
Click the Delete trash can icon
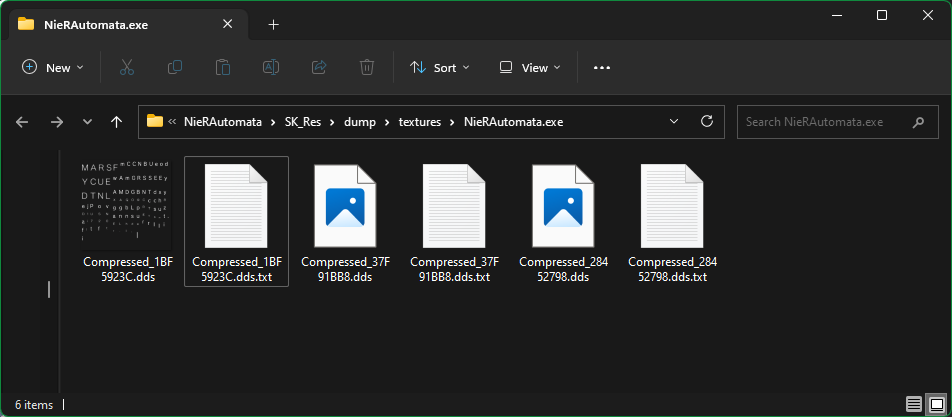pos(367,67)
